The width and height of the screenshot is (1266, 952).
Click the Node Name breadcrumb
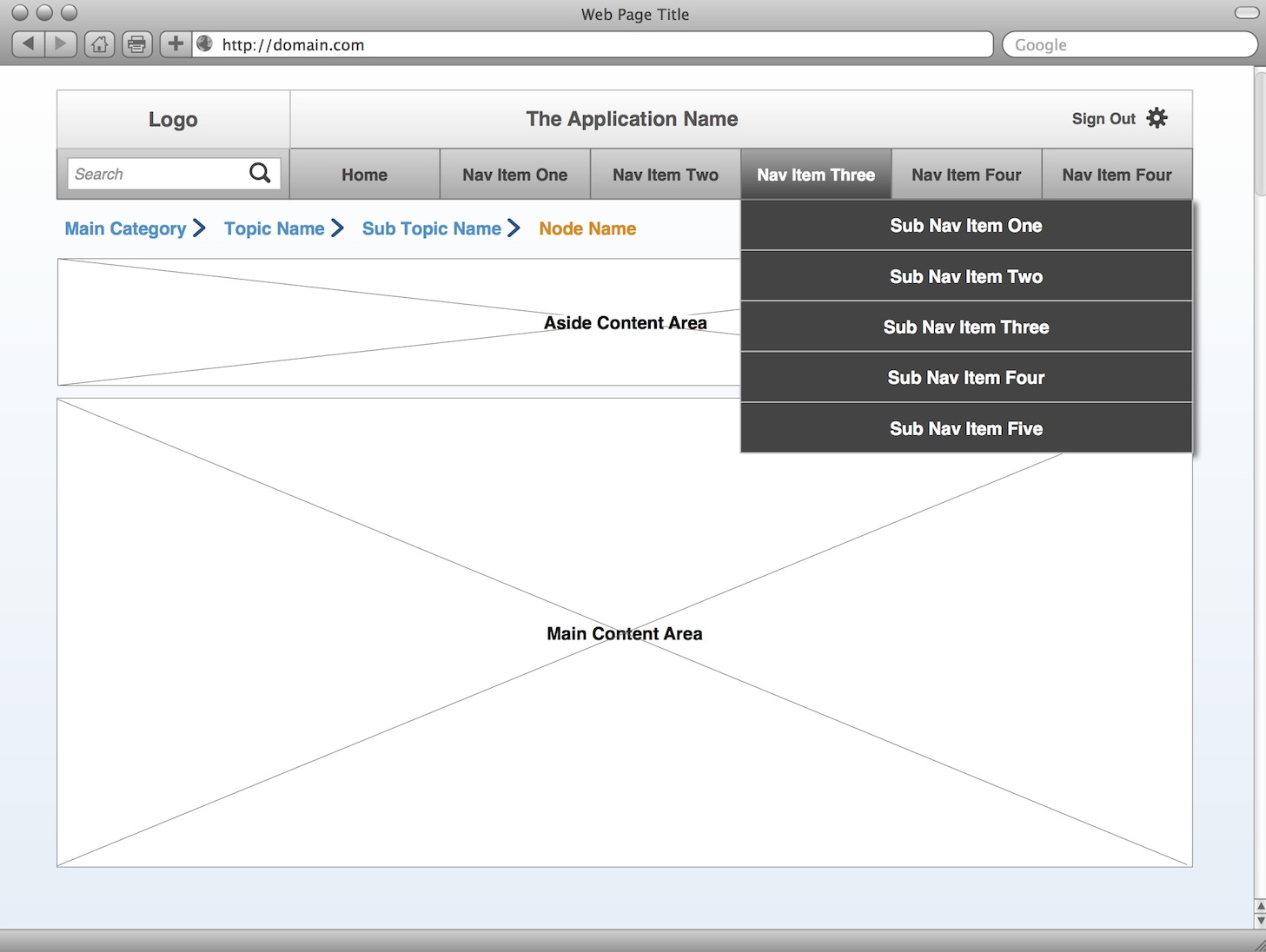587,228
